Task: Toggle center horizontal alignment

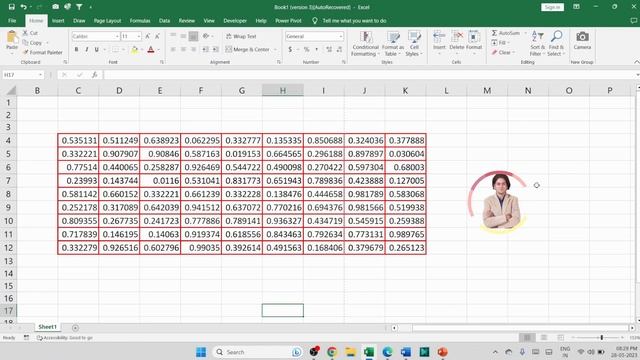Action: [183, 49]
